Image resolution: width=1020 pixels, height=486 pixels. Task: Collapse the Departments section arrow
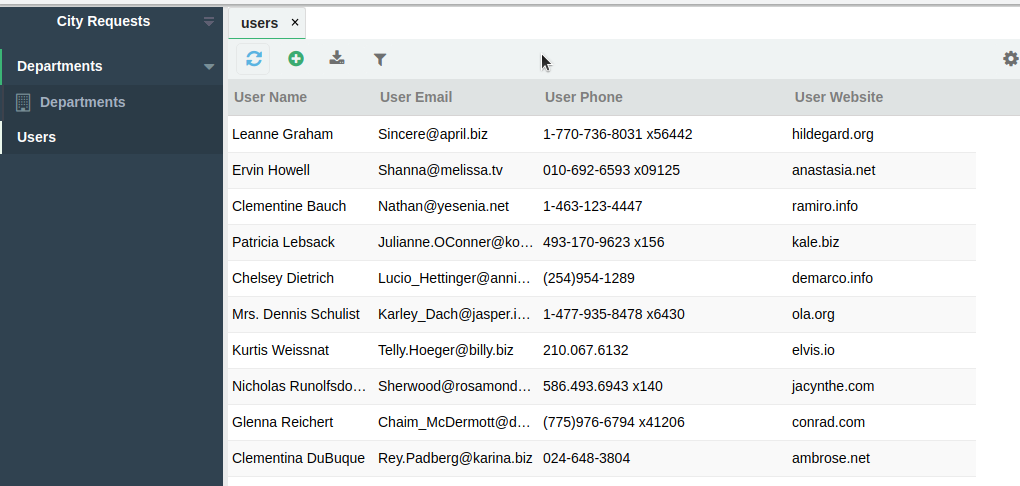pyautogui.click(x=209, y=67)
